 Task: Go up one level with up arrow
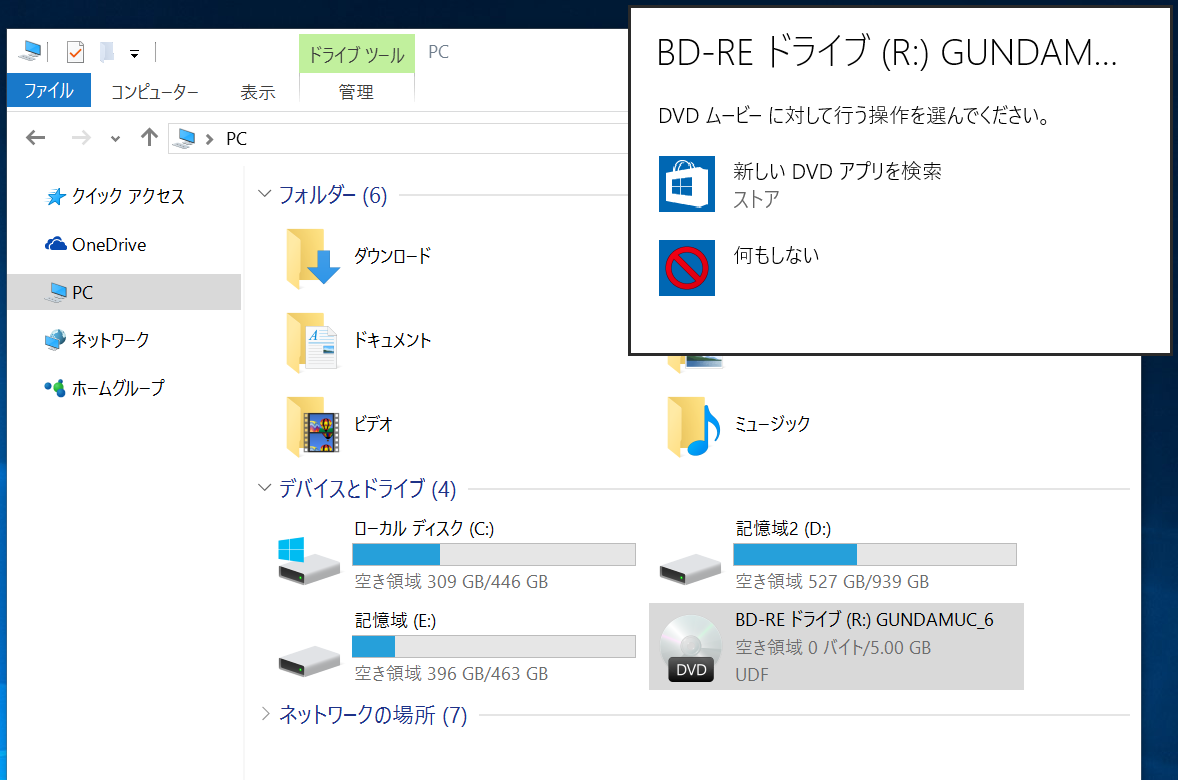[x=149, y=137]
